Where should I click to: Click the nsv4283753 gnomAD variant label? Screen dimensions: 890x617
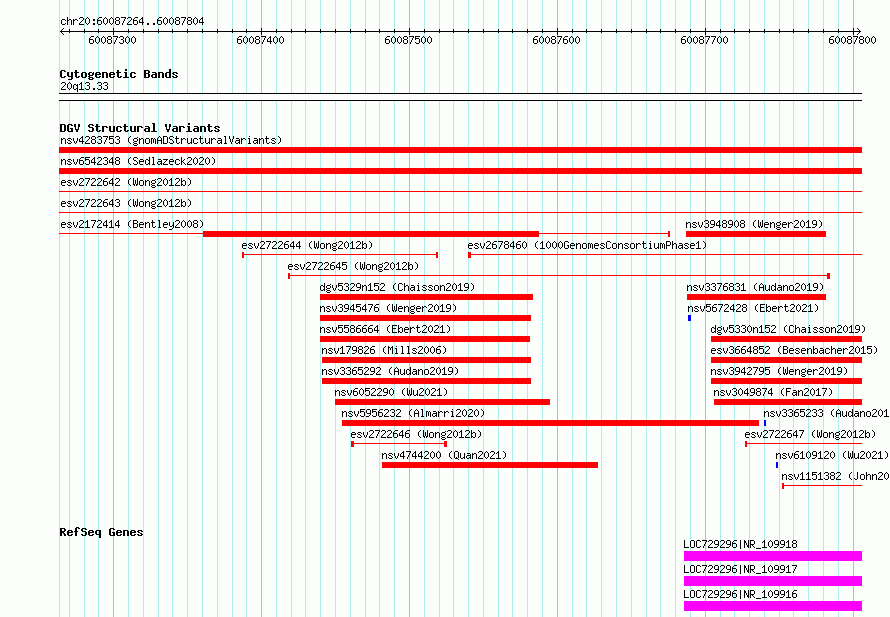171,140
